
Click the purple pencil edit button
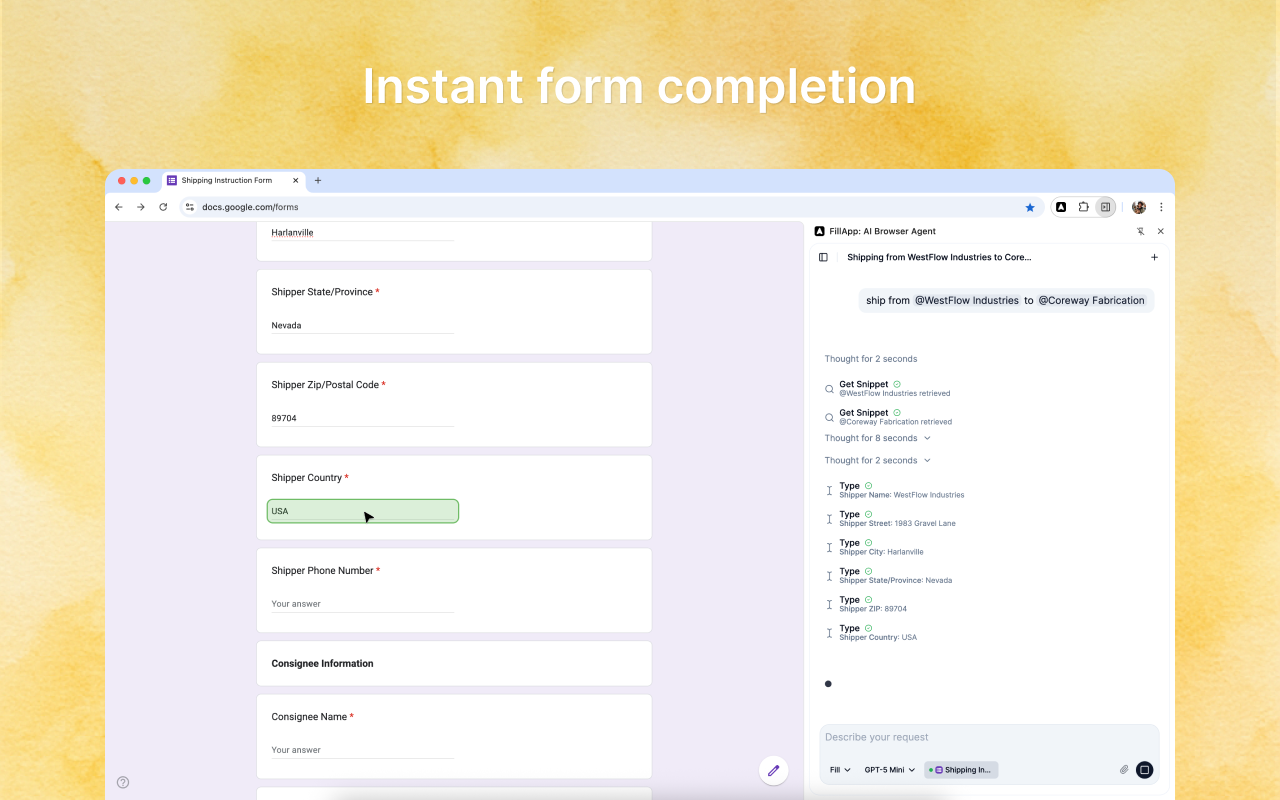point(773,770)
